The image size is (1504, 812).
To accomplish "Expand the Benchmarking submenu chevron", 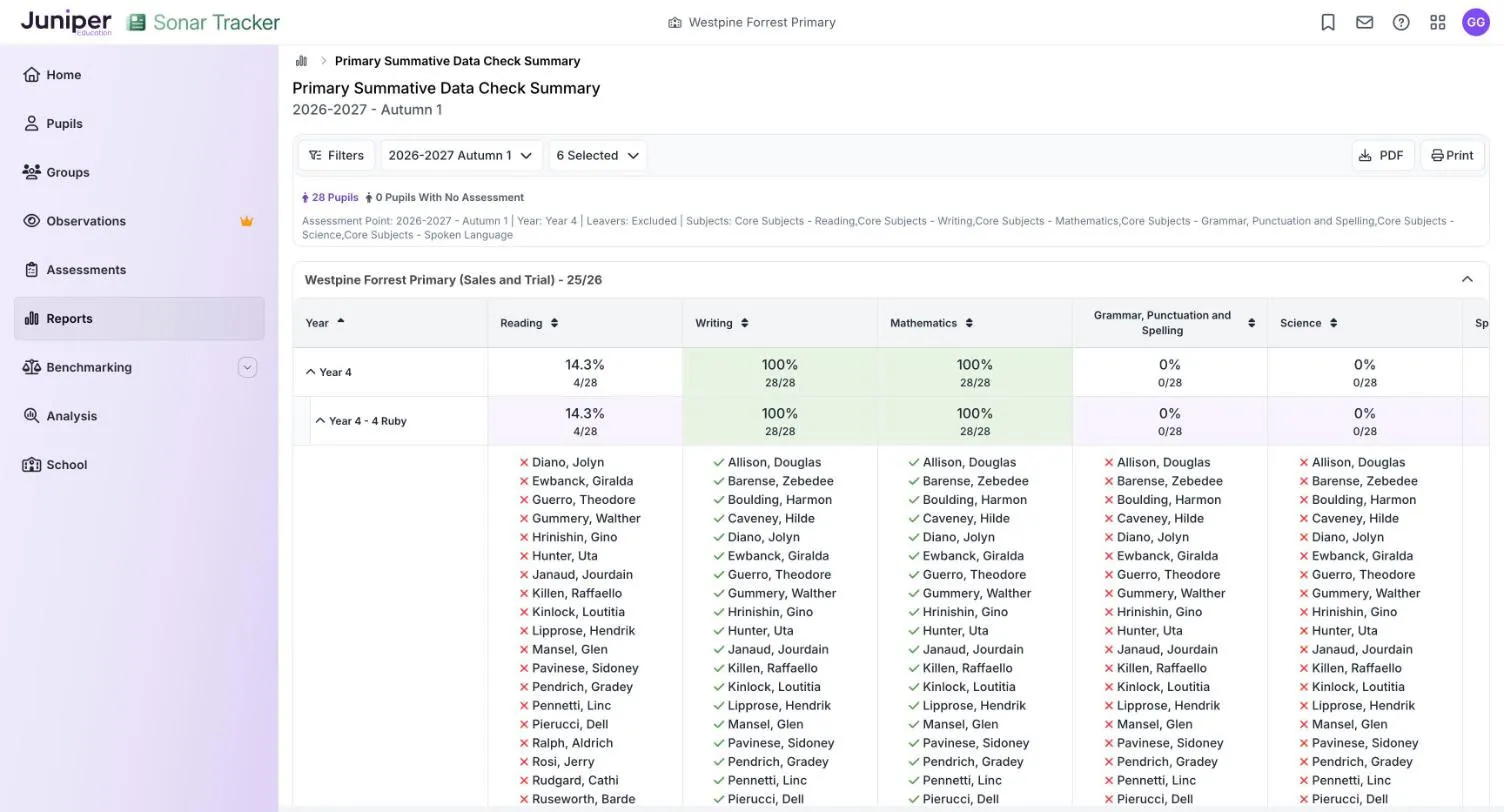I will point(247,367).
